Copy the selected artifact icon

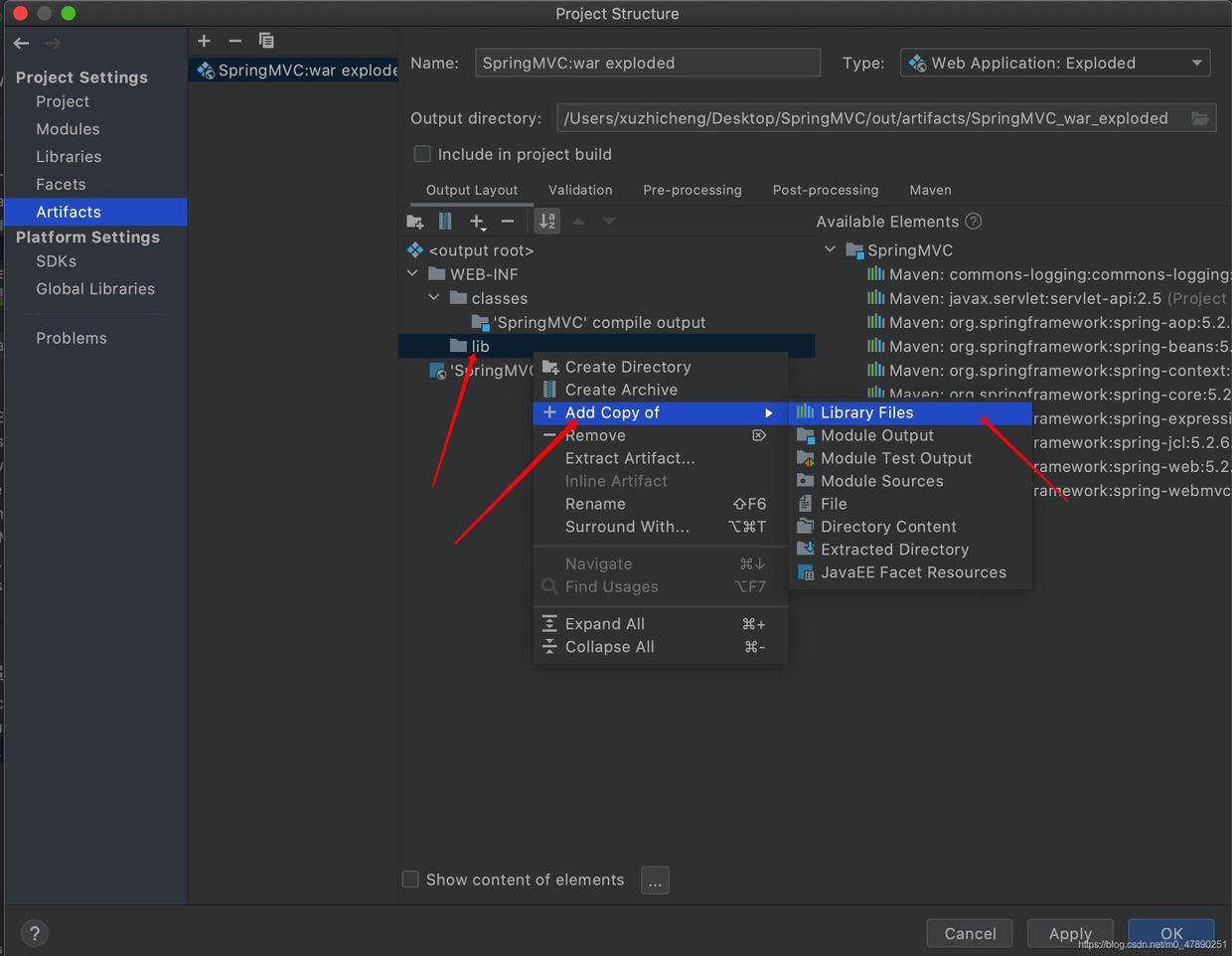point(266,41)
